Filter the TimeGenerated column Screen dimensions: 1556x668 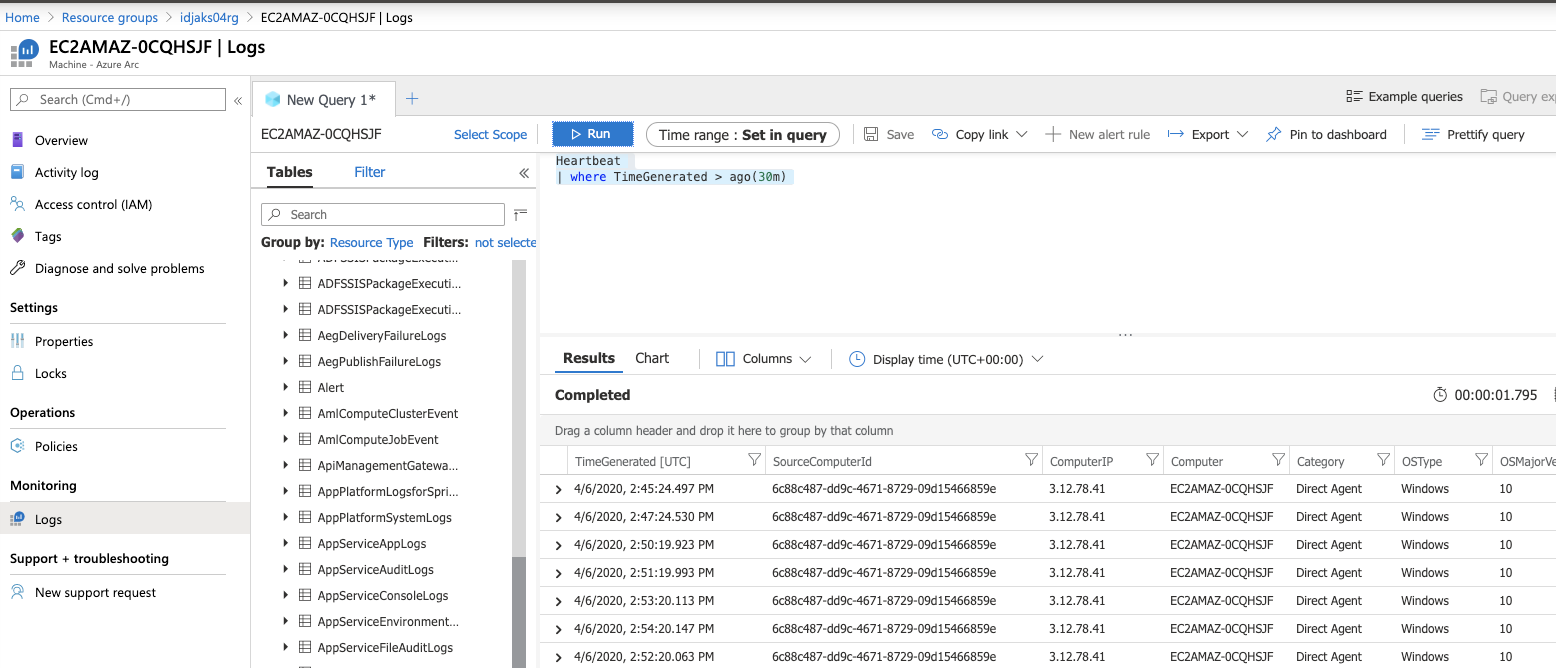point(754,461)
